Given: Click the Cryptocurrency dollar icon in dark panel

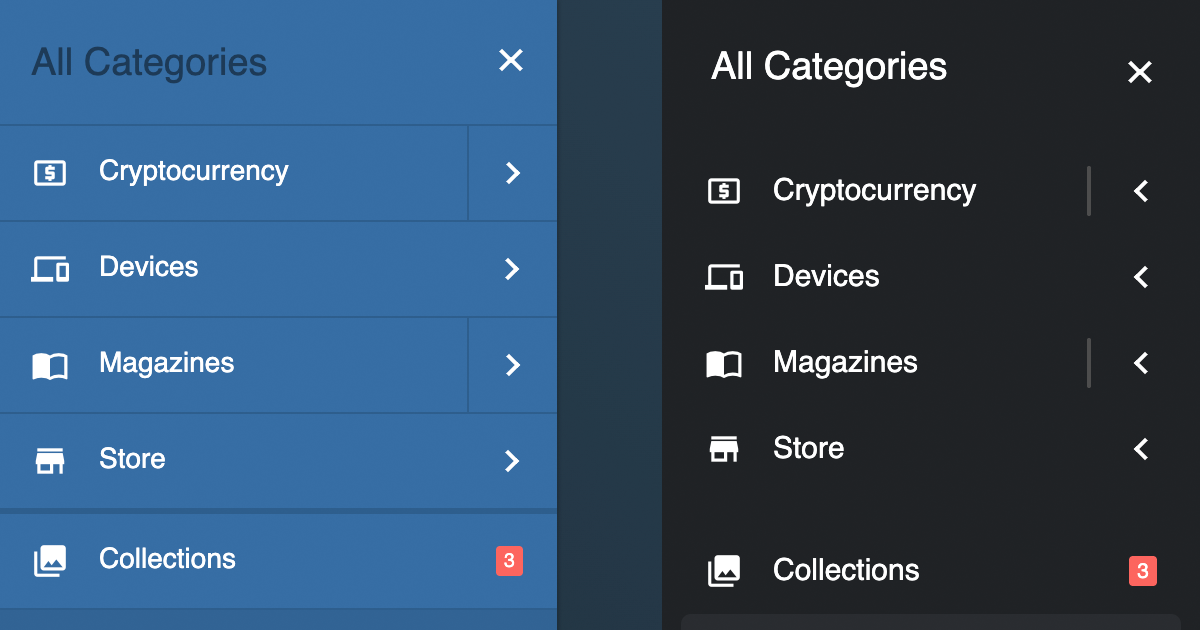Looking at the screenshot, I should [724, 191].
